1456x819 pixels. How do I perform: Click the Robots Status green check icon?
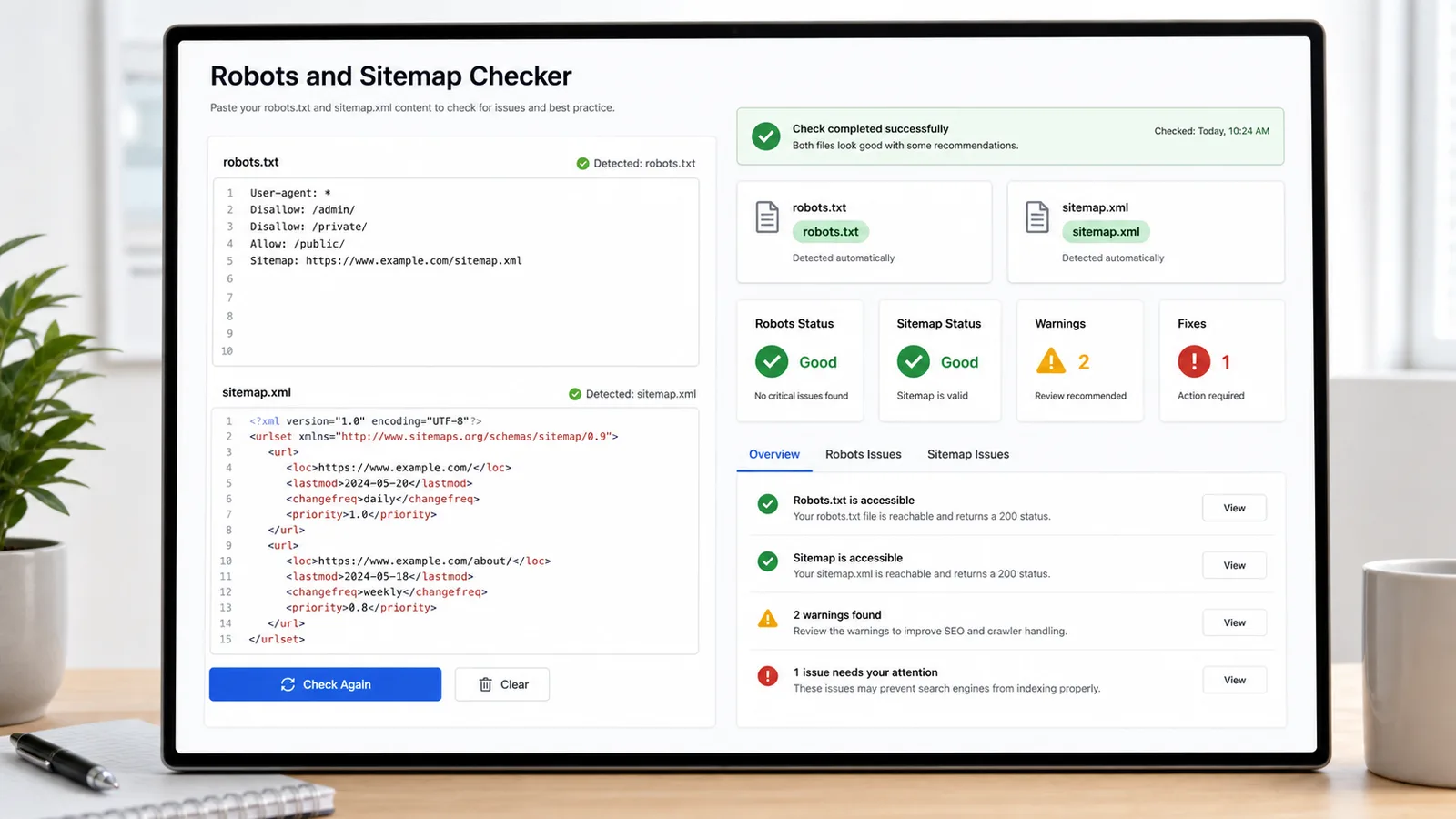(x=772, y=361)
